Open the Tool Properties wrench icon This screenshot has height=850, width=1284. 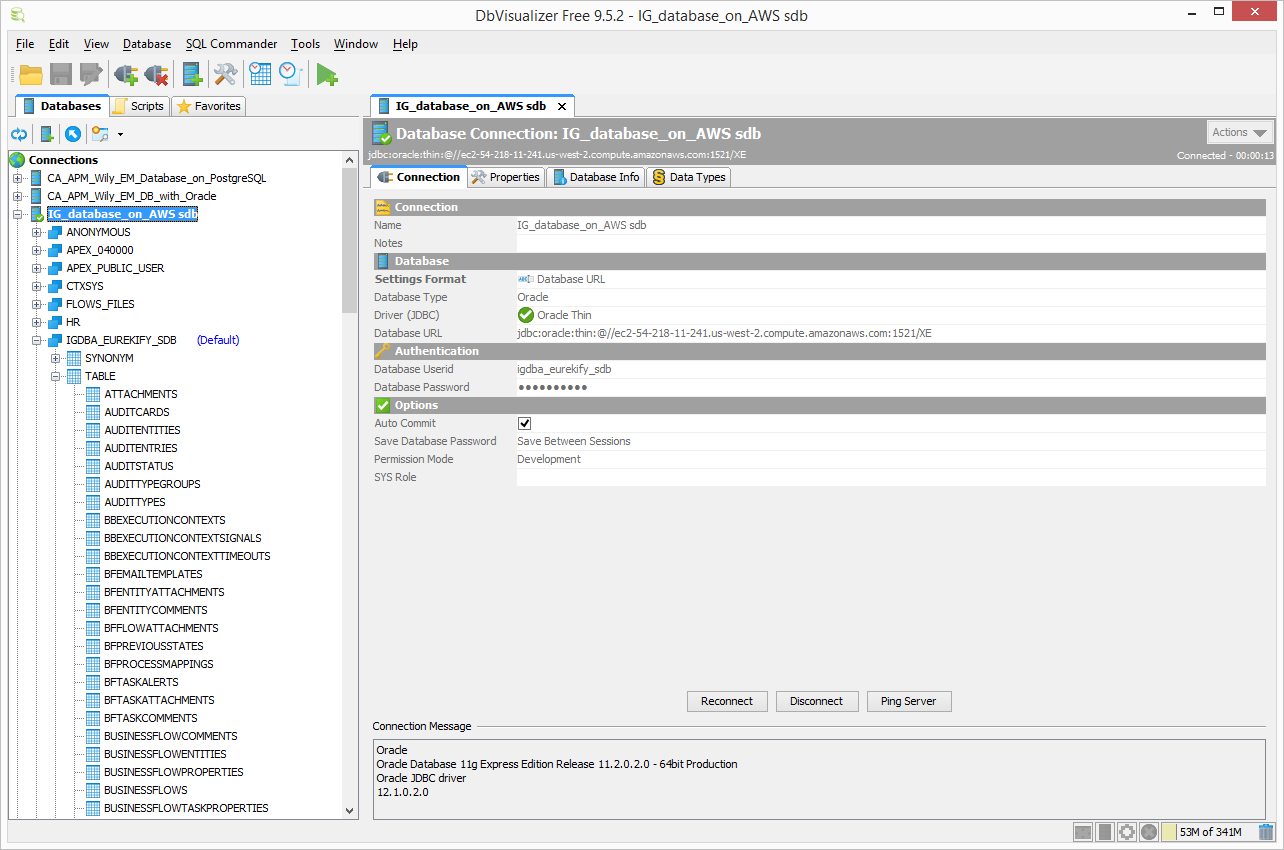[x=225, y=74]
